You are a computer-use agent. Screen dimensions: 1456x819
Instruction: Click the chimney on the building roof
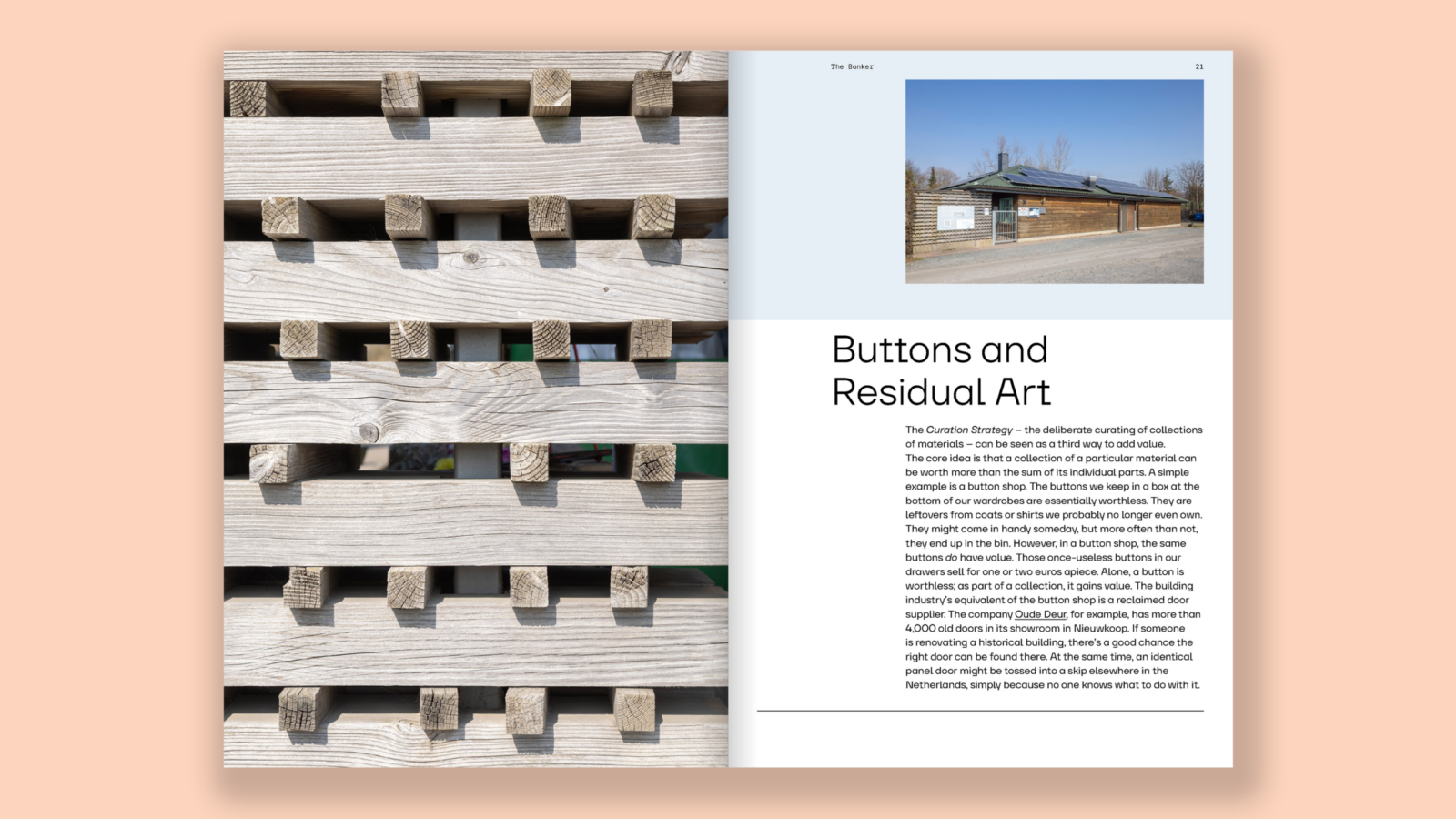point(1003,162)
